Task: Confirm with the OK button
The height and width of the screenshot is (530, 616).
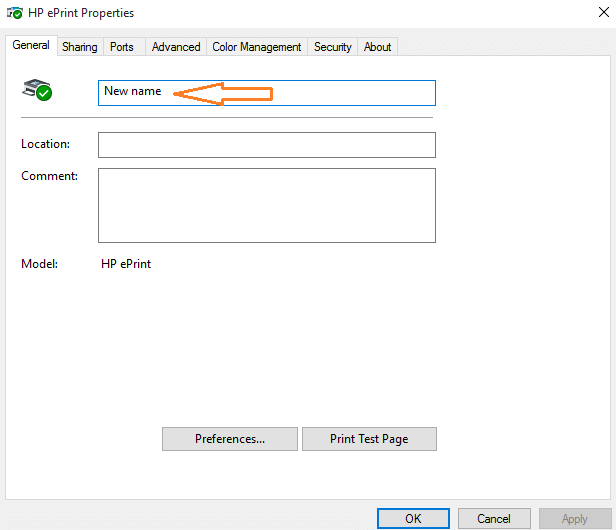Action: click(413, 519)
